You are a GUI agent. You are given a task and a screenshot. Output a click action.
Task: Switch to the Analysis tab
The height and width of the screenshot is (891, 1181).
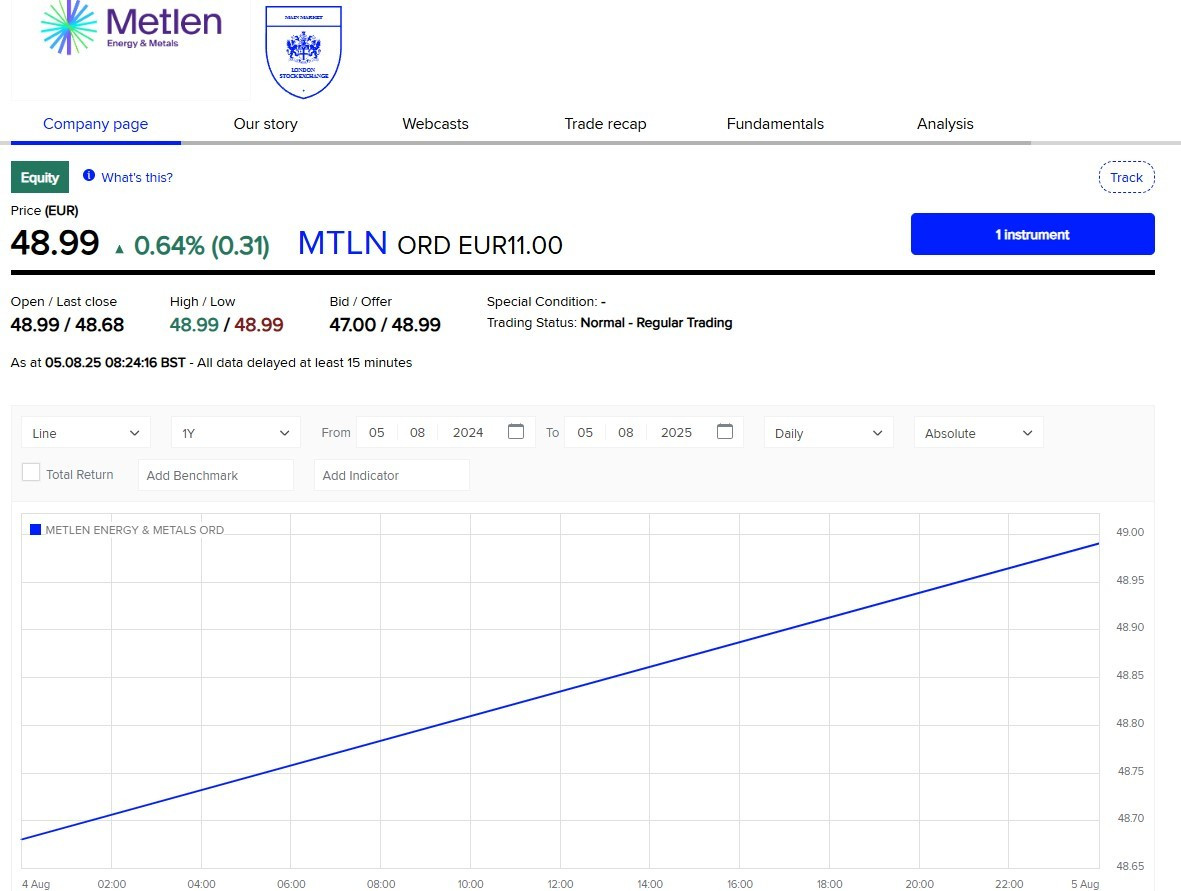pyautogui.click(x=945, y=124)
